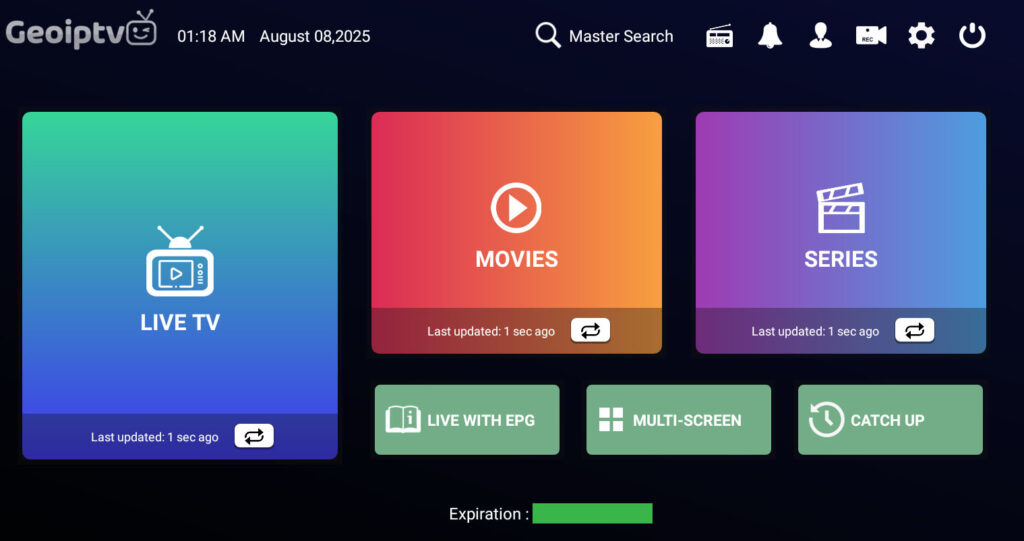
Task: Click Last updated text under Live TV
Action: point(155,437)
